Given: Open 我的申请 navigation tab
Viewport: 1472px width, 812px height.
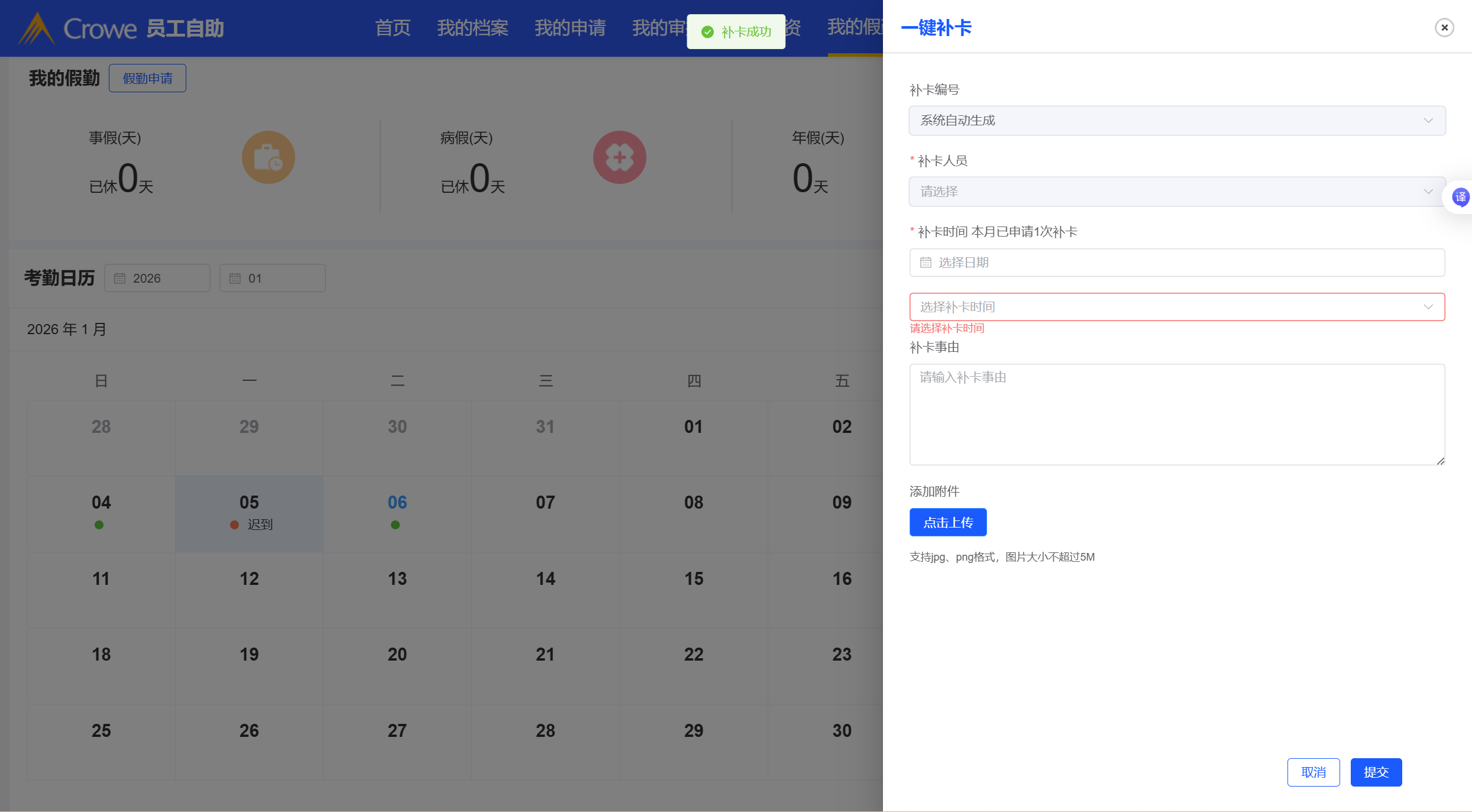Looking at the screenshot, I should (x=570, y=28).
